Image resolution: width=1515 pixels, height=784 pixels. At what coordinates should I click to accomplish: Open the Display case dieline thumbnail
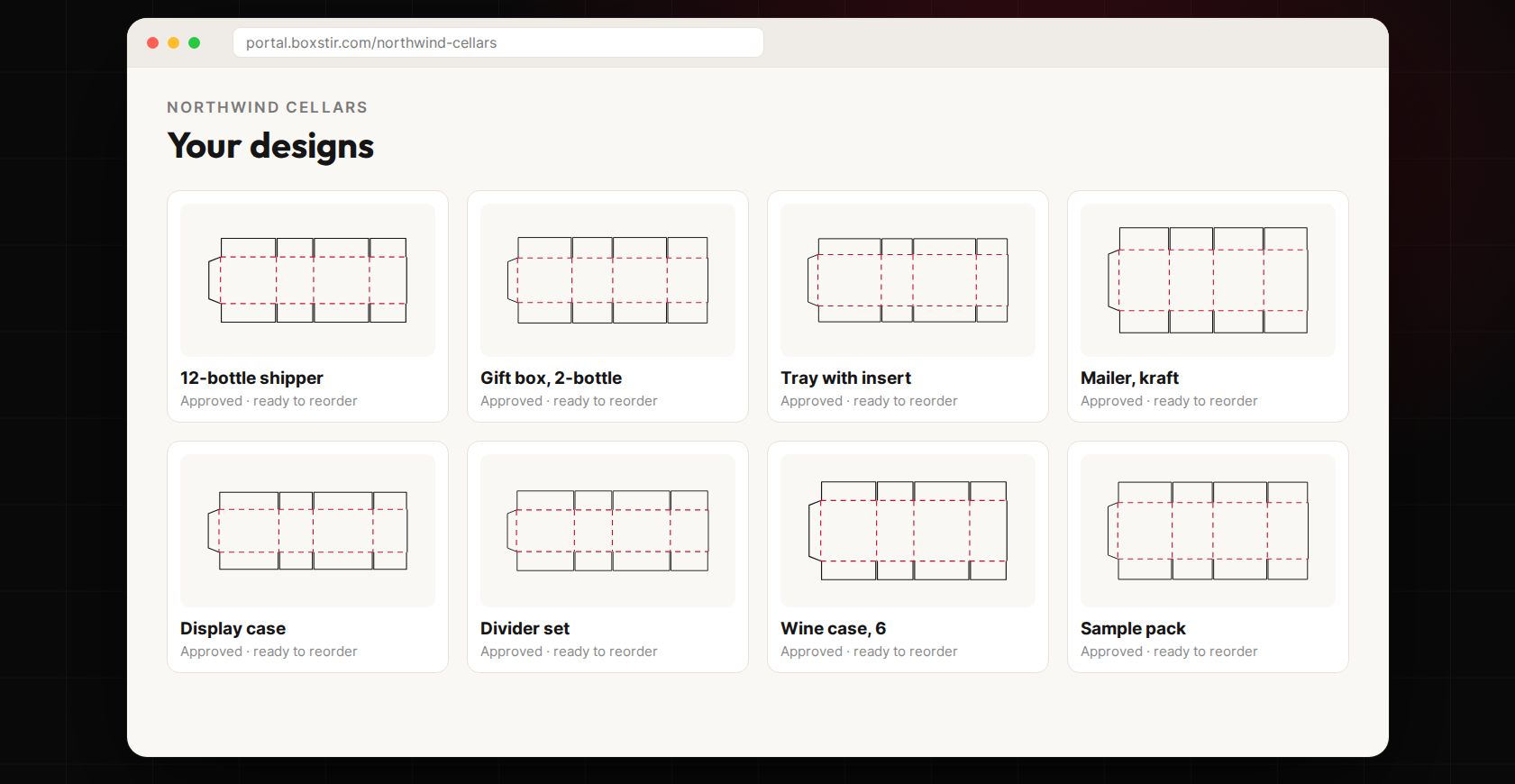(x=307, y=531)
